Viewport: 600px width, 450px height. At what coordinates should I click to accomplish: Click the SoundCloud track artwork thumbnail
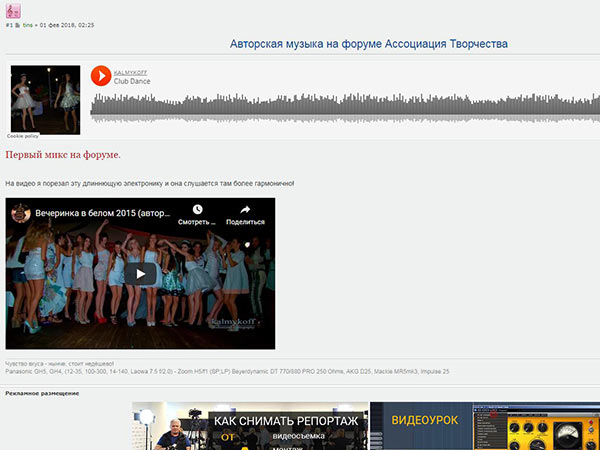46,99
